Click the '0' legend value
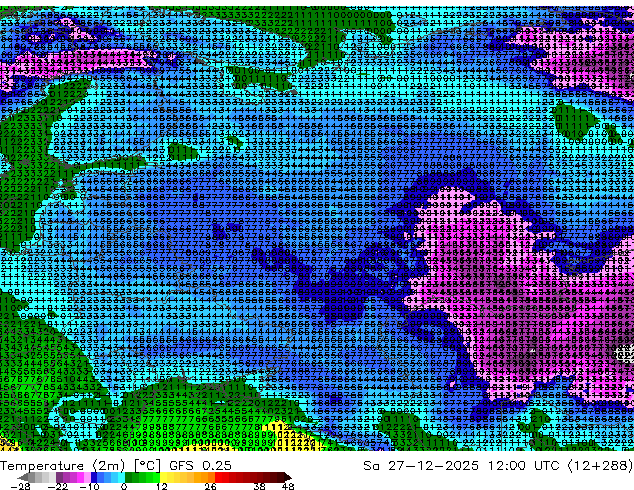Image resolution: width=634 pixels, height=490 pixels. [x=124, y=486]
